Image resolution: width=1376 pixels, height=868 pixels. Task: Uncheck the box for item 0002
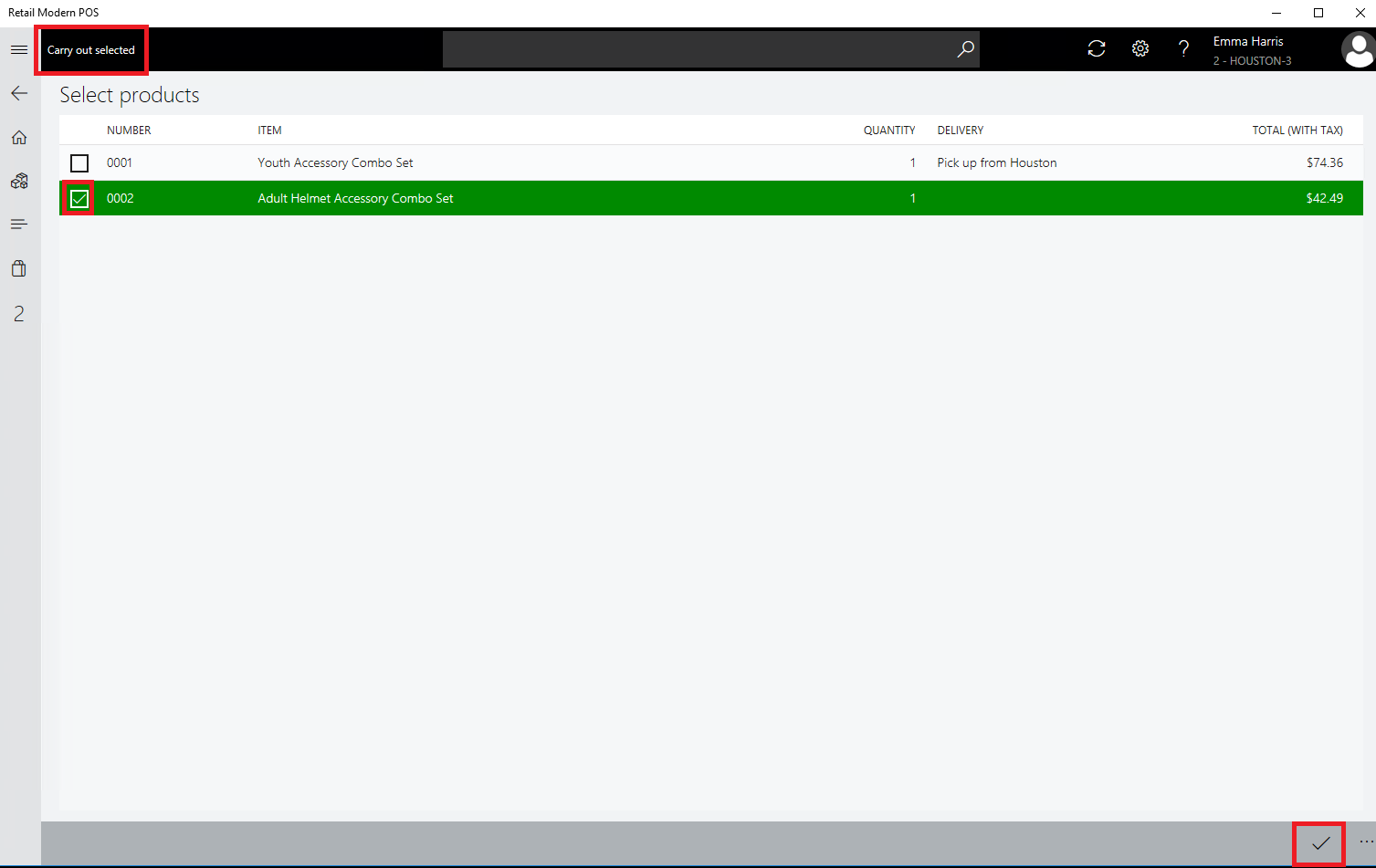pyautogui.click(x=79, y=199)
